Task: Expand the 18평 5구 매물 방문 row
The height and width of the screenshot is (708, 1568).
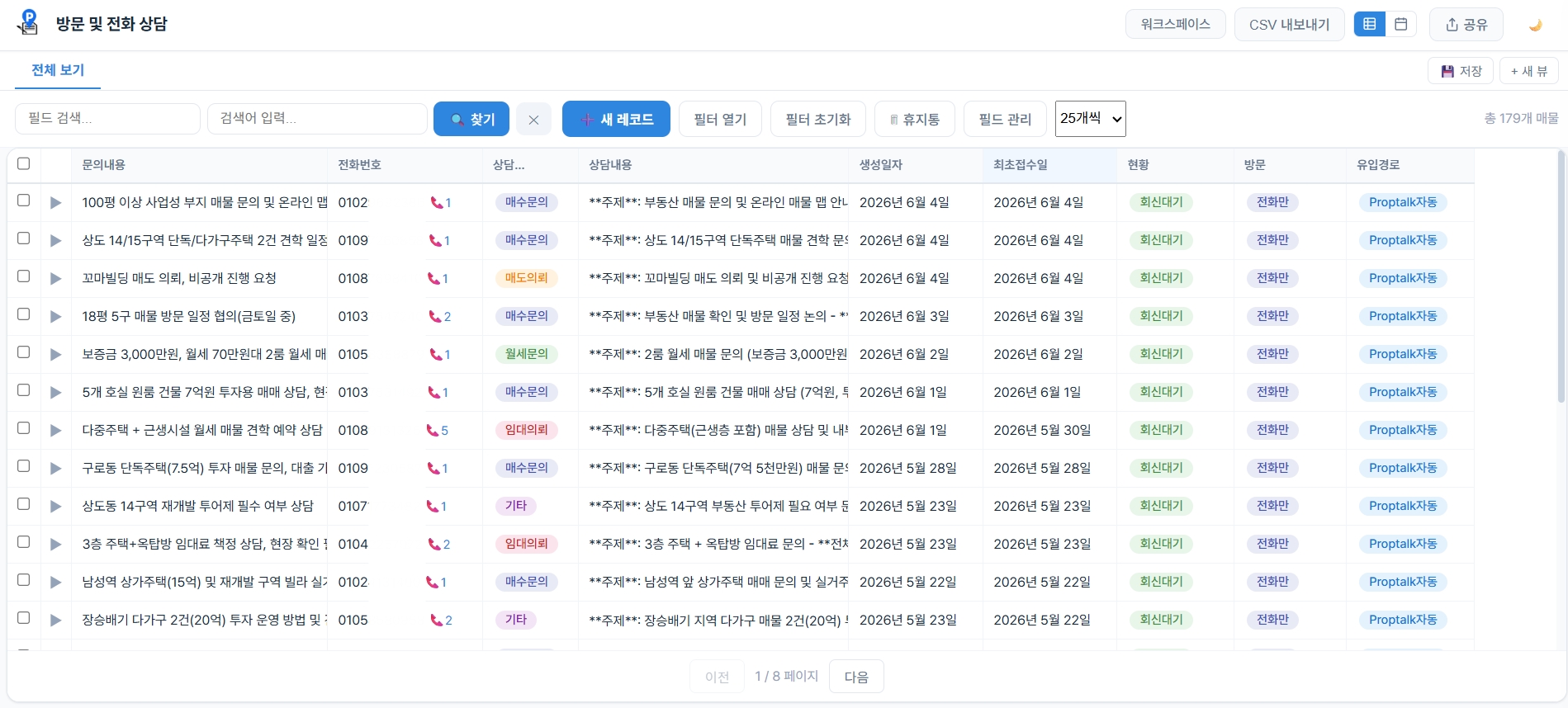Action: coord(55,317)
